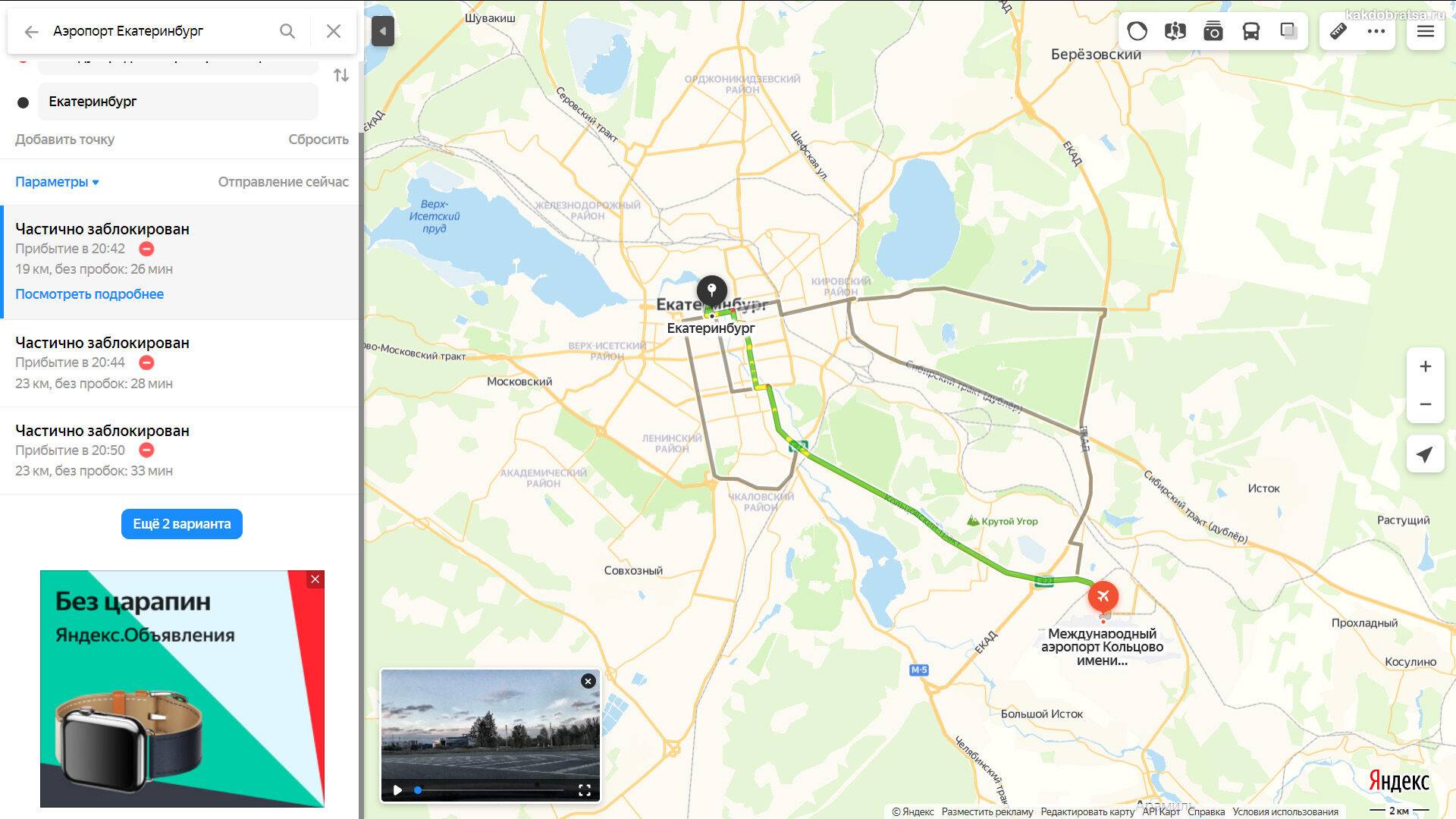
Task: Collapse the side panel with arrow button
Action: 383,31
